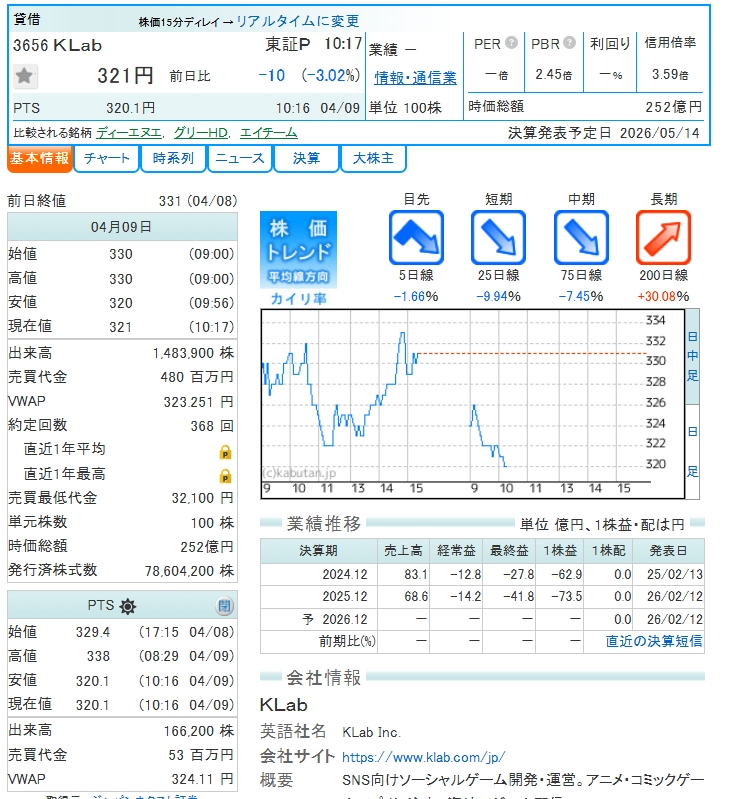733x799 pixels.
Task: Click the 発表日 column header
Action: click(x=668, y=550)
